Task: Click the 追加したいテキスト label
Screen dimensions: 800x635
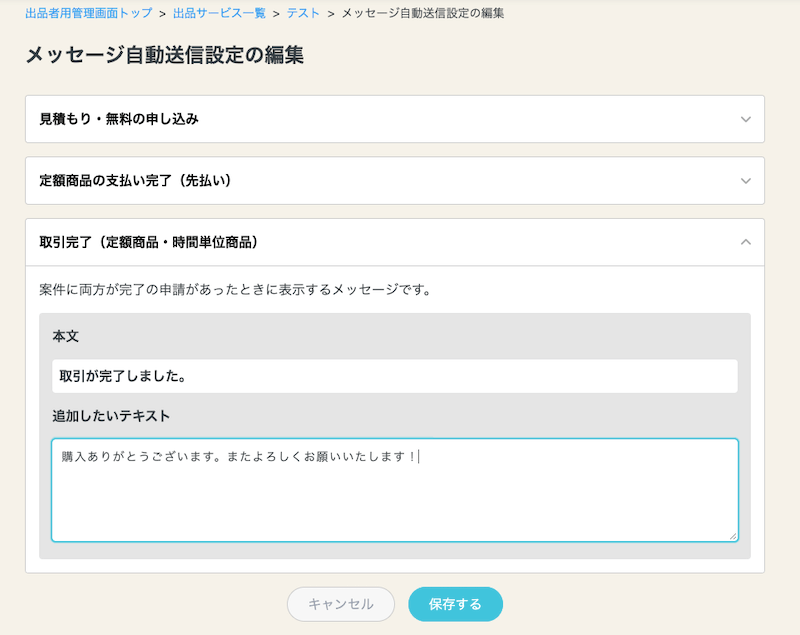Action: [112, 415]
